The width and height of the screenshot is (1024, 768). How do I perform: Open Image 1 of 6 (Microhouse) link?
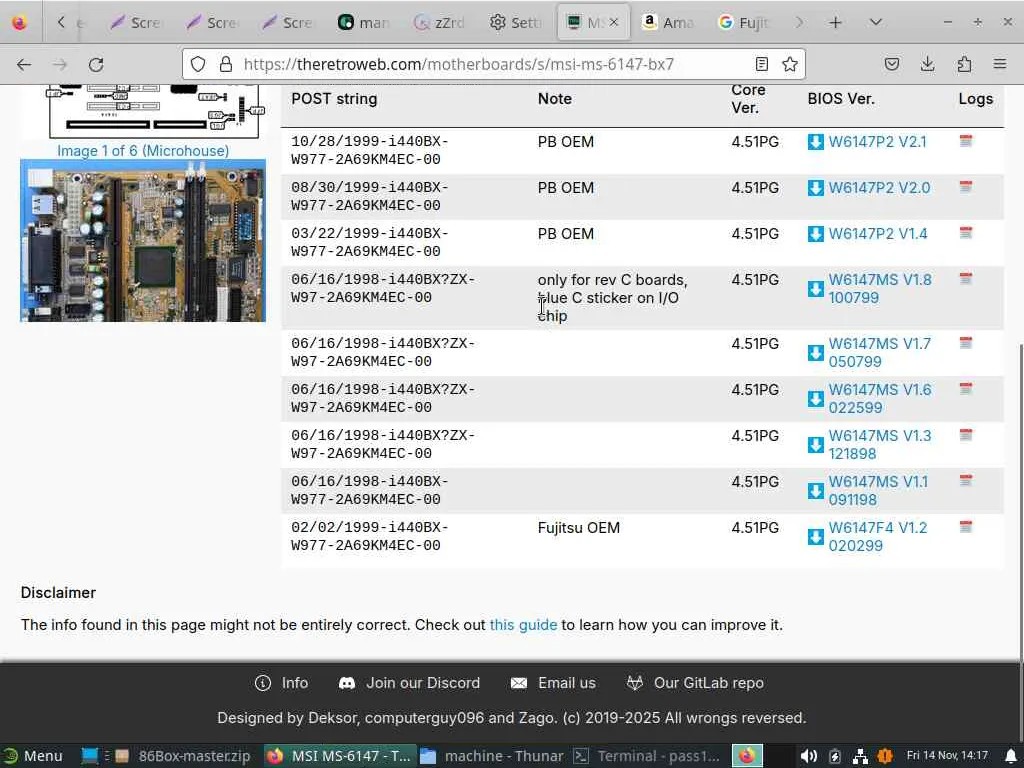(x=143, y=151)
